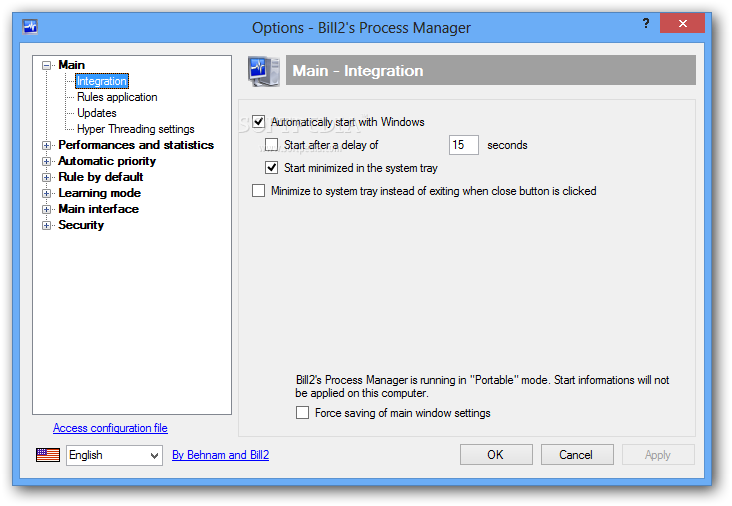Click the delay seconds input field

pyautogui.click(x=464, y=145)
